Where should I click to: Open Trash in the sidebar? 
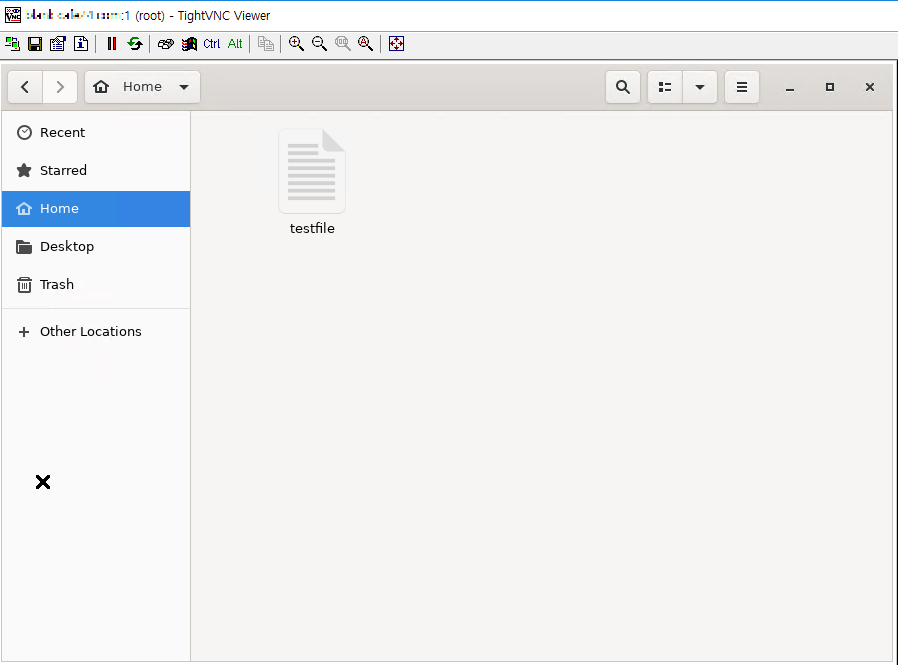coord(57,285)
